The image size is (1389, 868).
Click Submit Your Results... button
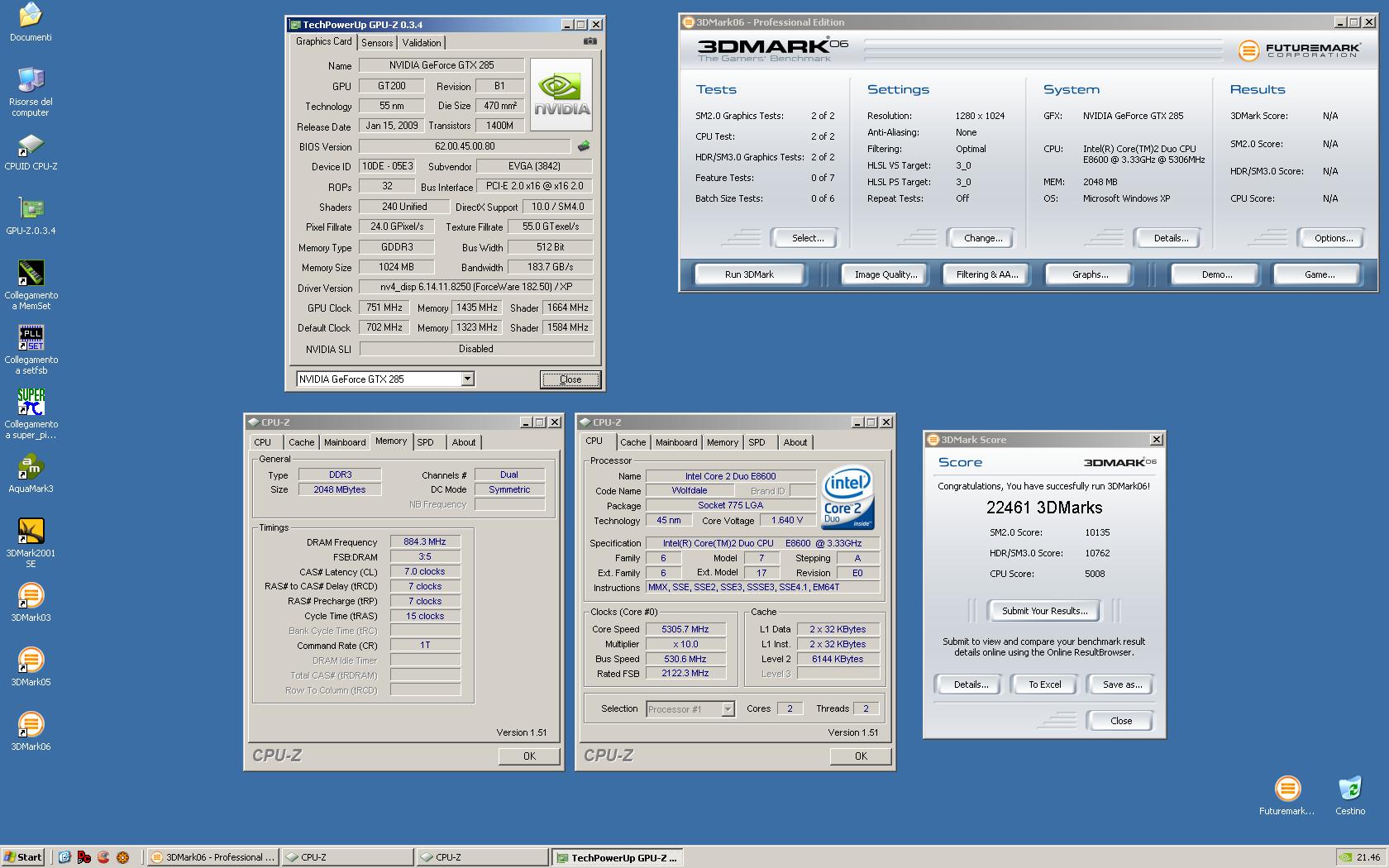click(x=1044, y=611)
